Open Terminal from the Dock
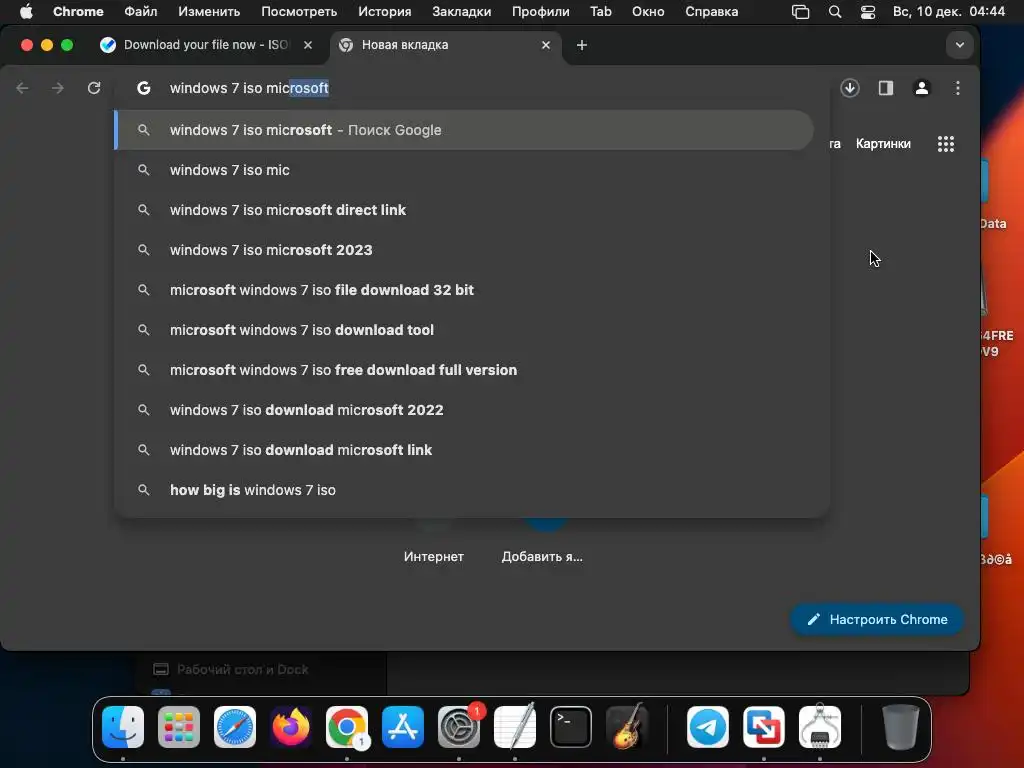1024x768 pixels. point(571,727)
